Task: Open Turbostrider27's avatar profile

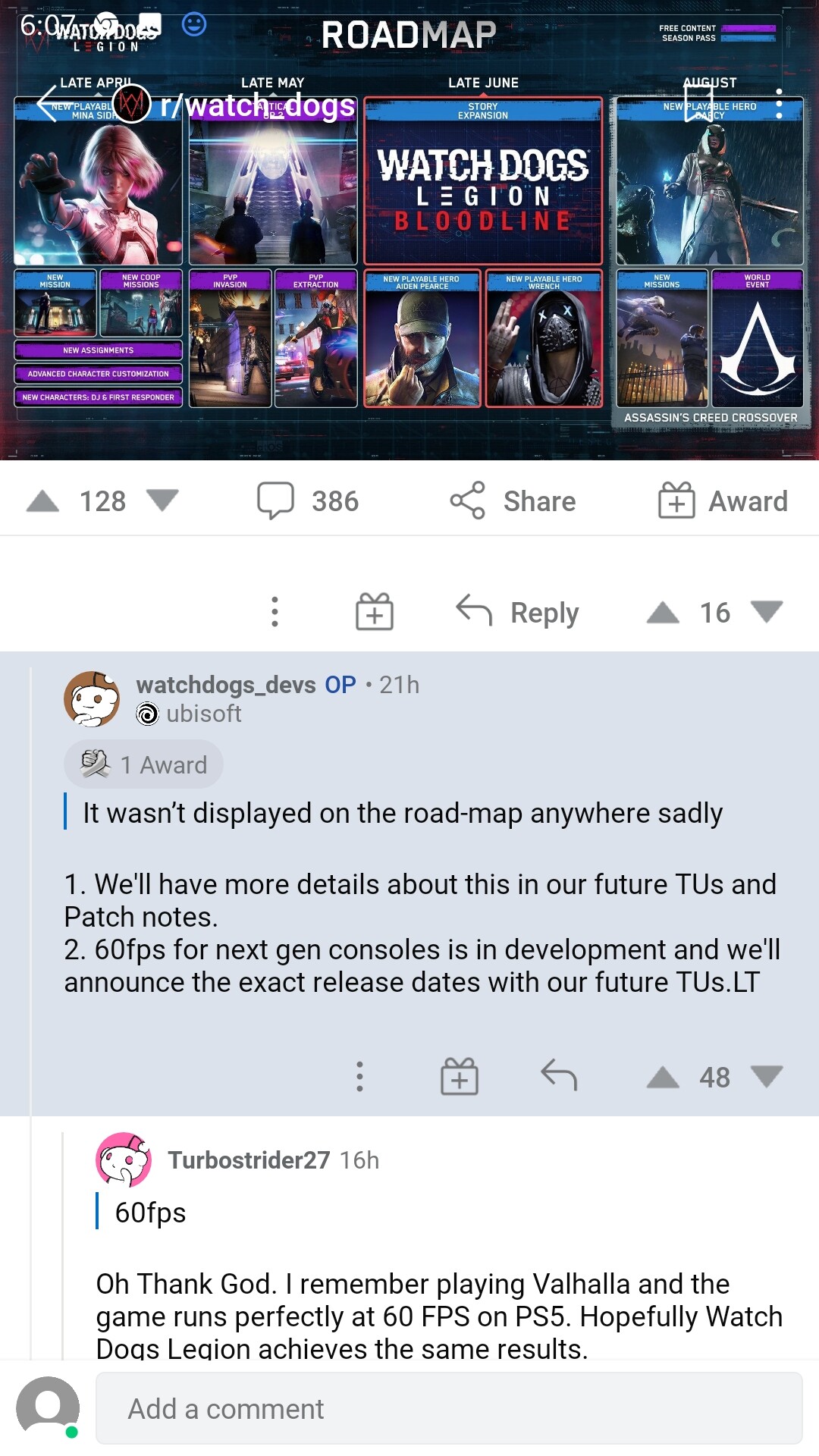Action: (124, 1159)
